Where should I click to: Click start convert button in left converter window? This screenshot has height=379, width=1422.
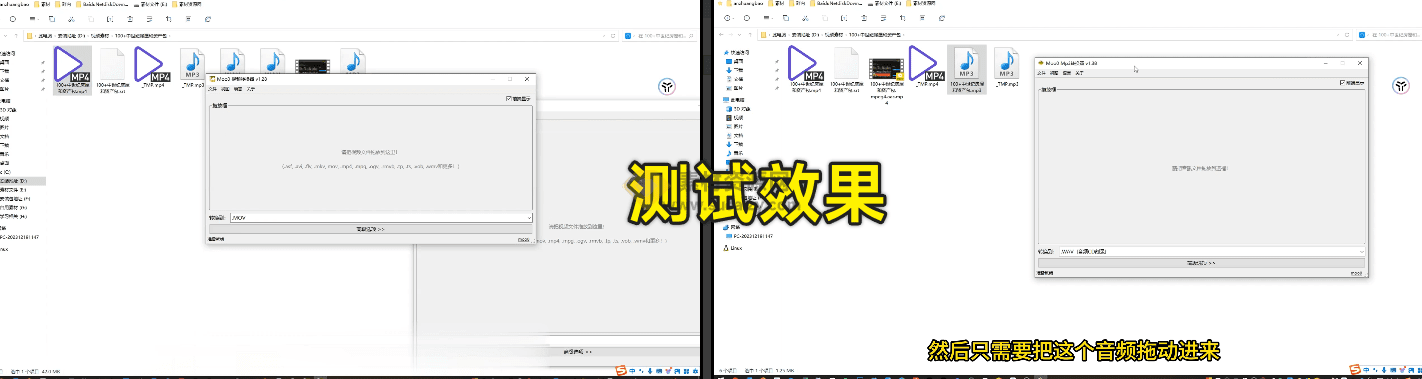tap(371, 229)
